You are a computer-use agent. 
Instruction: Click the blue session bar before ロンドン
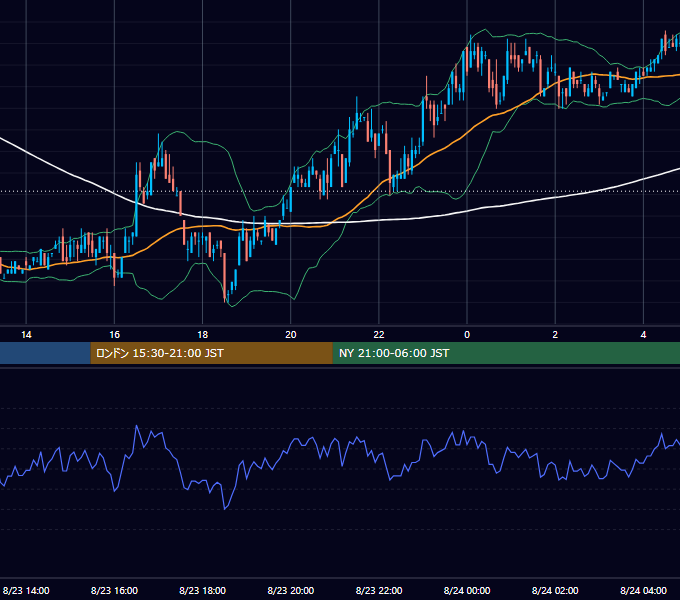click(x=45, y=353)
